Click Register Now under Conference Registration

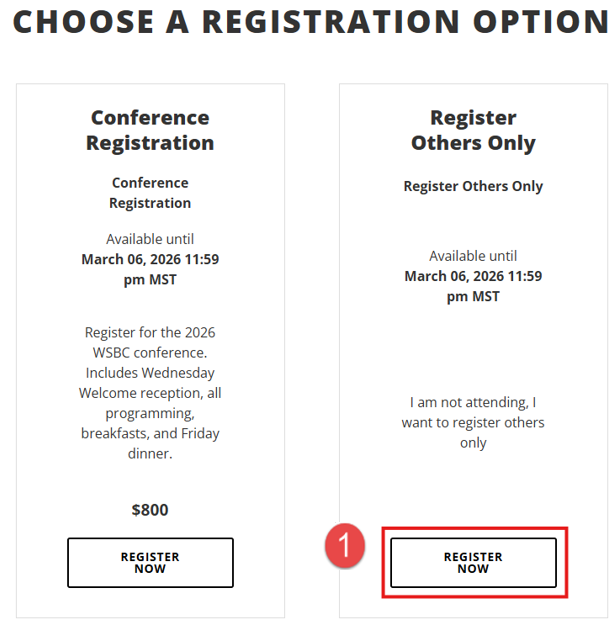click(x=150, y=563)
